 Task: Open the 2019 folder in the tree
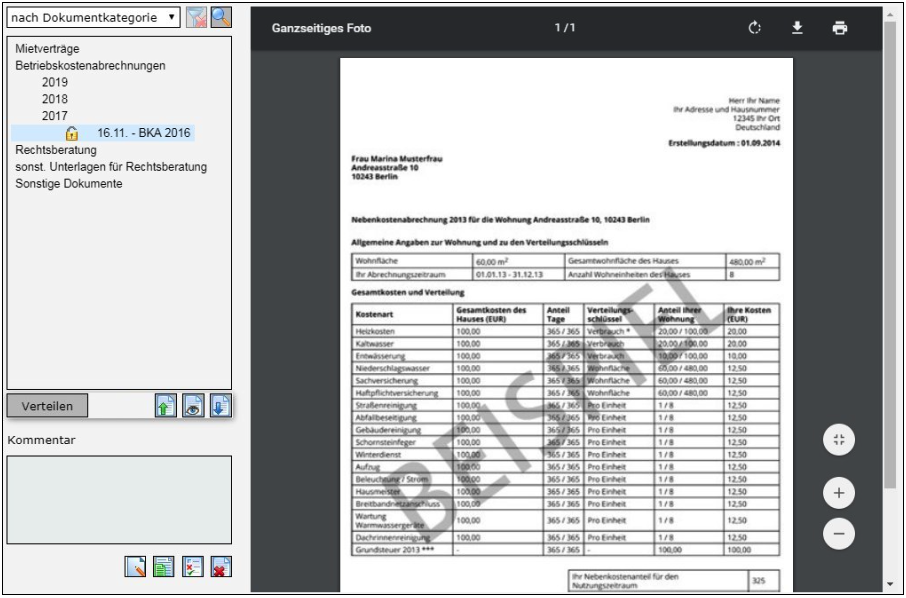point(54,82)
